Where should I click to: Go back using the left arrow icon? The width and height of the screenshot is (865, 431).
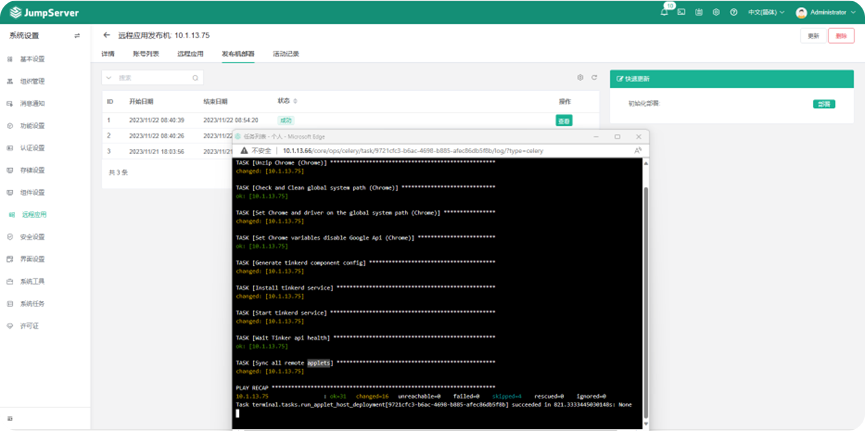tap(106, 35)
